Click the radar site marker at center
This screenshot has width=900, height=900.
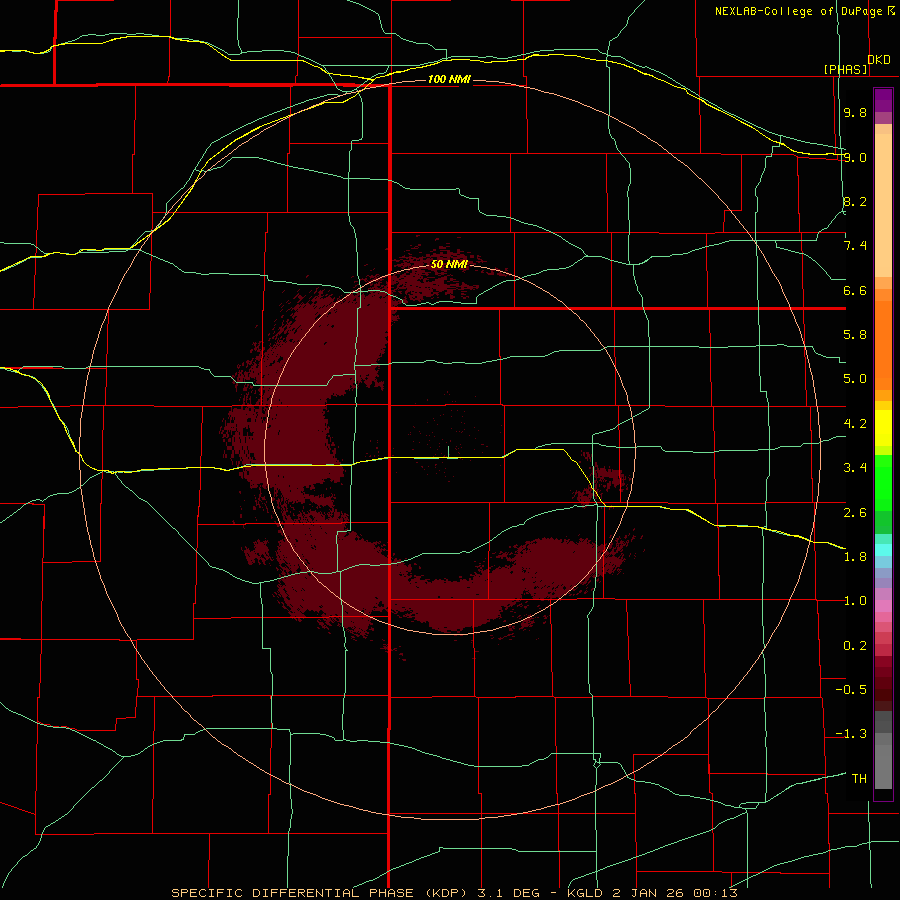pyautogui.click(x=448, y=452)
